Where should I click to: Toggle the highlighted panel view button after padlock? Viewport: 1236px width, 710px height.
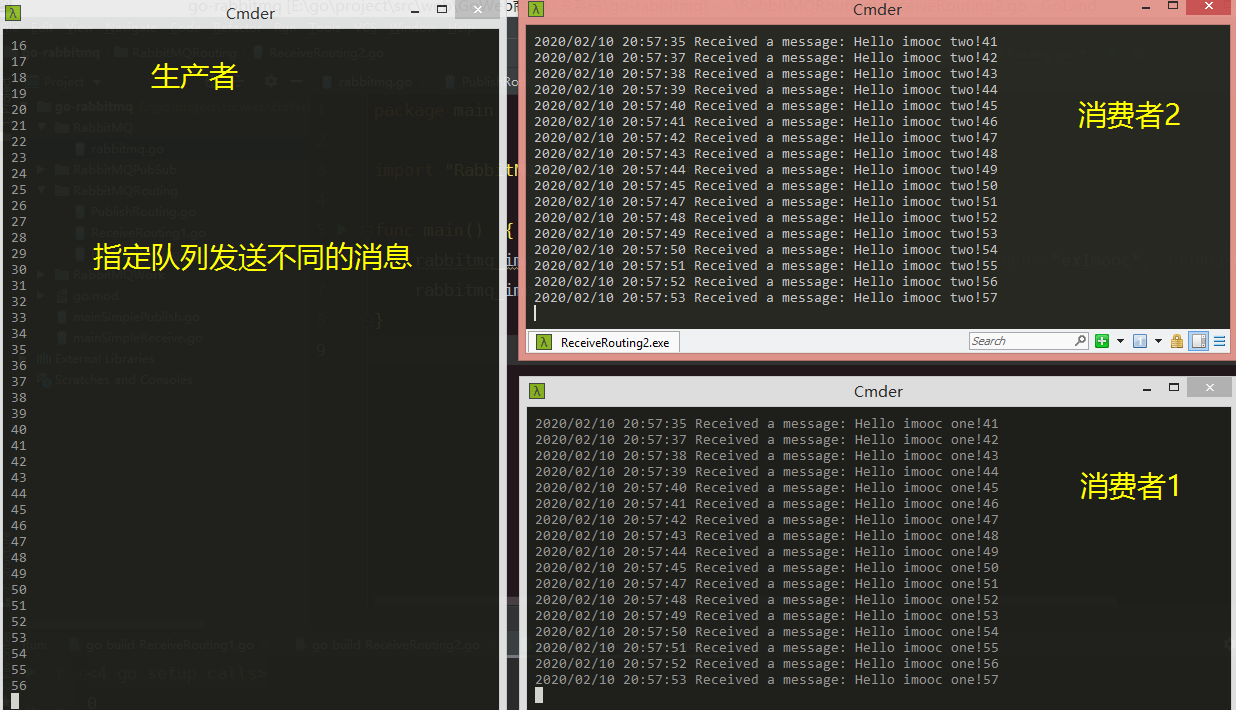(x=1199, y=341)
